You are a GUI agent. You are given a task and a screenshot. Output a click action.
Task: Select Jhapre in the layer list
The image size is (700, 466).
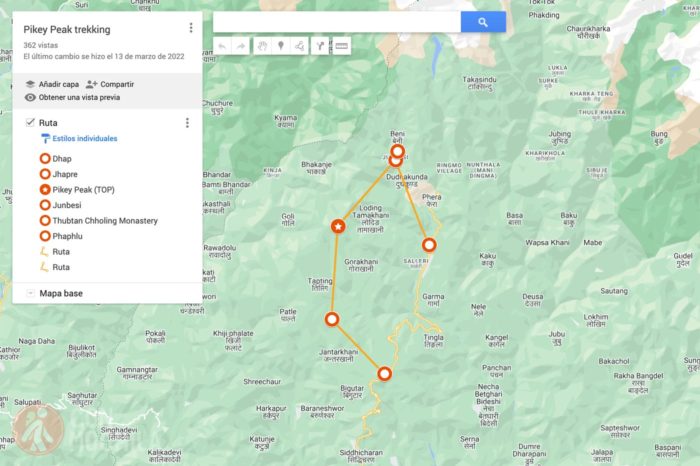(x=65, y=174)
